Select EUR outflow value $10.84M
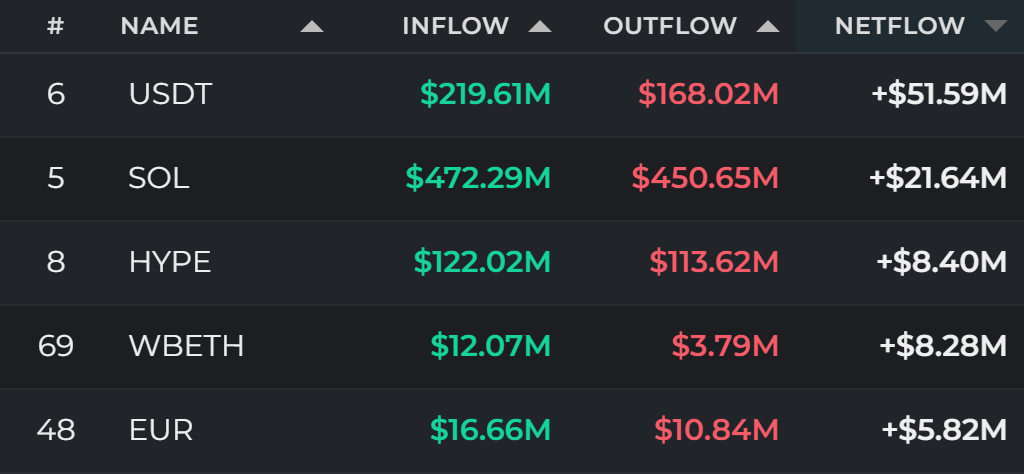This screenshot has width=1024, height=474. click(716, 430)
